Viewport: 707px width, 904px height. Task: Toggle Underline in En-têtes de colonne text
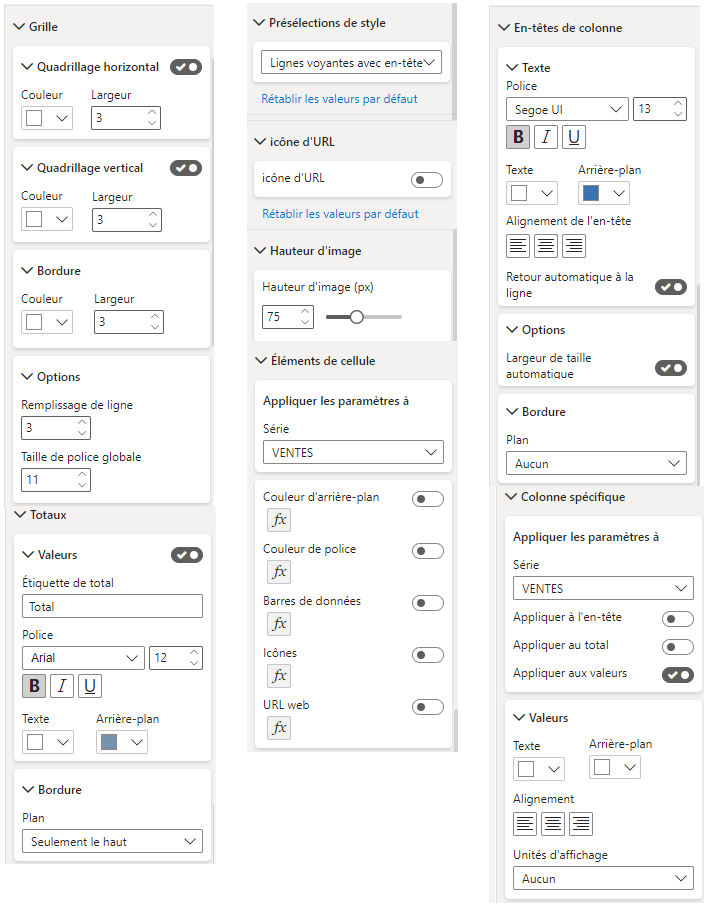574,137
